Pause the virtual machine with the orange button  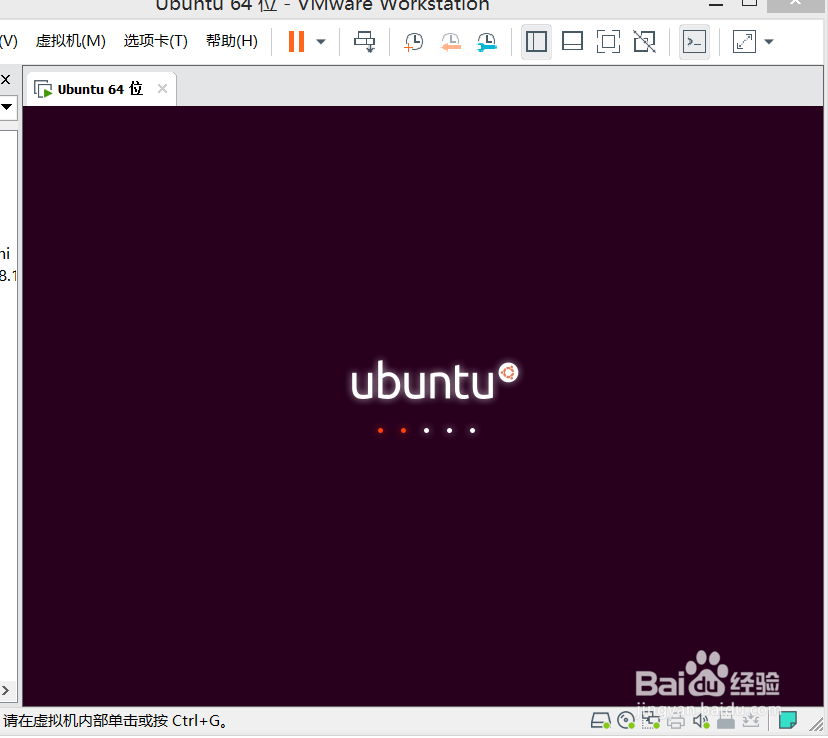pyautogui.click(x=296, y=41)
